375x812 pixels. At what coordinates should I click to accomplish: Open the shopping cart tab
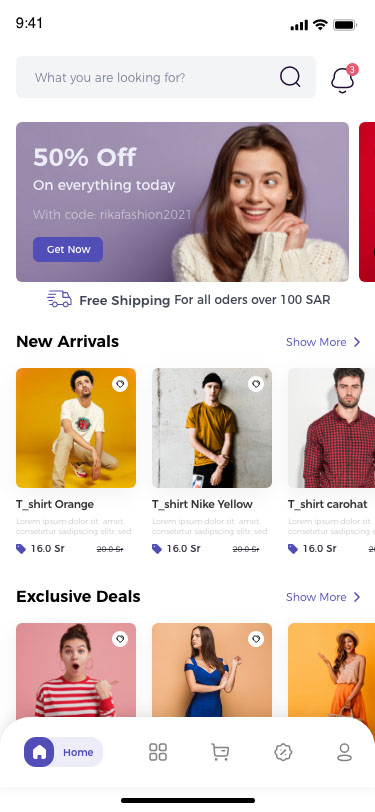coord(220,752)
